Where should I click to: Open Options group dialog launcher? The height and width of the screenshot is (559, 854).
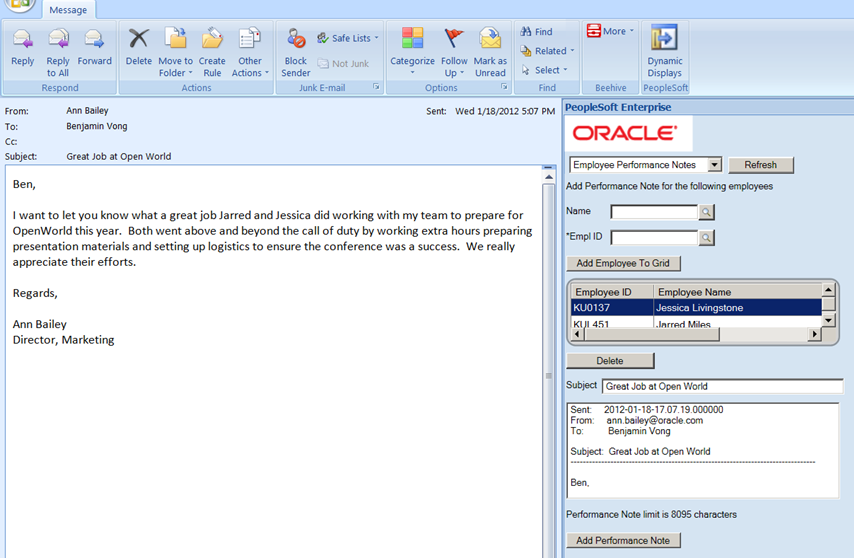(x=504, y=87)
